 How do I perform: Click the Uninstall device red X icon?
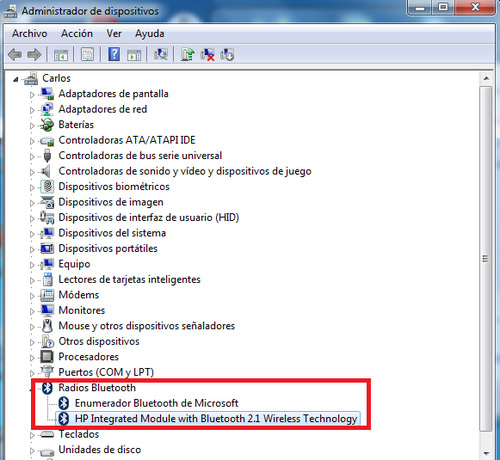click(x=207, y=54)
